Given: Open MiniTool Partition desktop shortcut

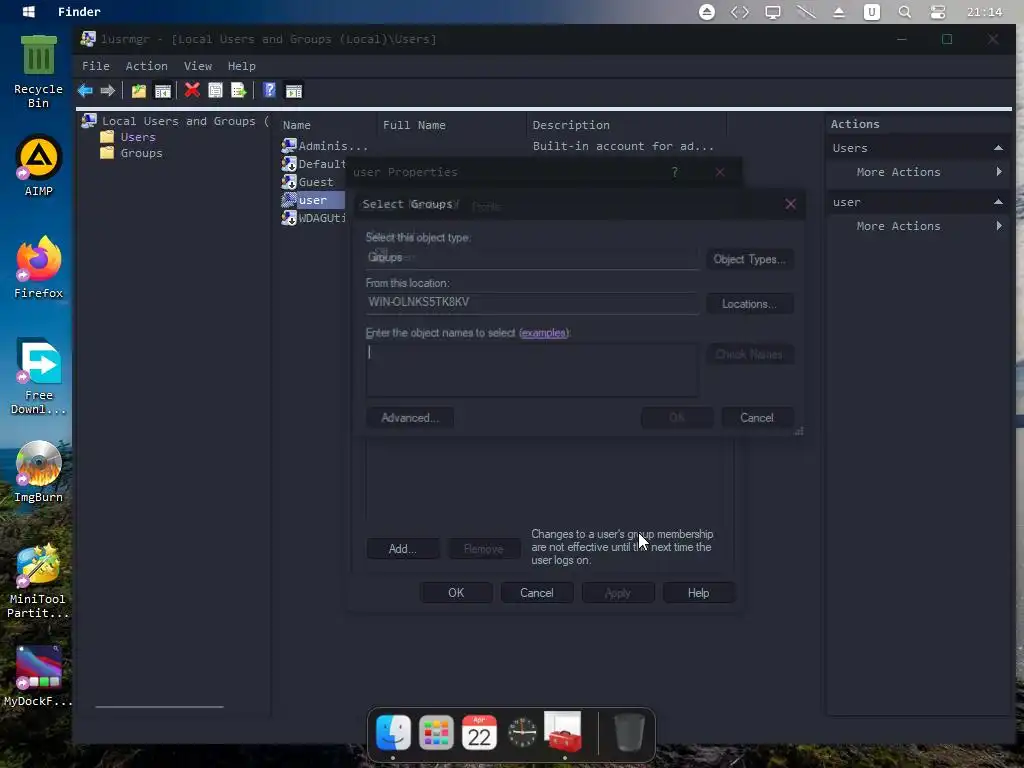Looking at the screenshot, I should (x=39, y=581).
